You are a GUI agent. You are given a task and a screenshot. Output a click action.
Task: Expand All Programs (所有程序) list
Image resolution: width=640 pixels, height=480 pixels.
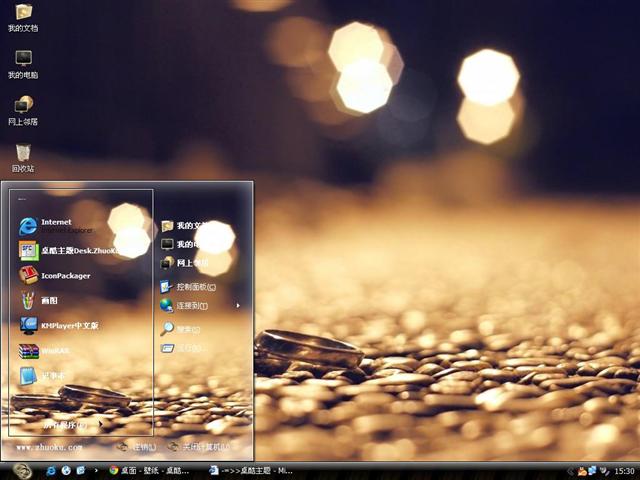[x=65, y=425]
